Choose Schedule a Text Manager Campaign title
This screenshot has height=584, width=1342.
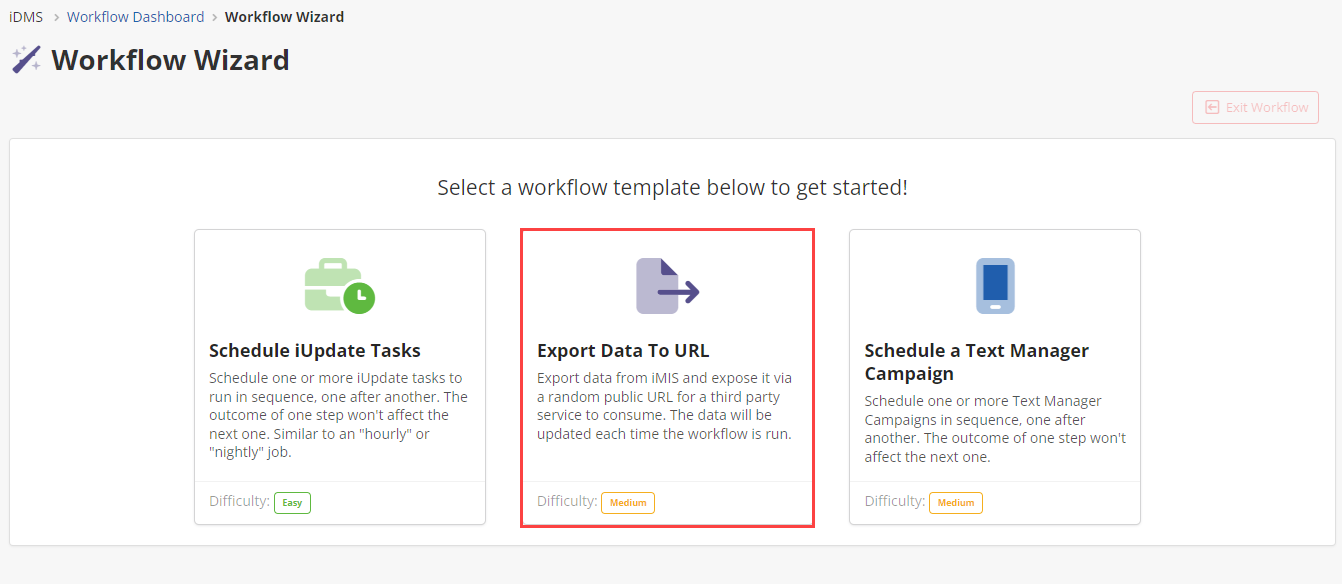976,362
